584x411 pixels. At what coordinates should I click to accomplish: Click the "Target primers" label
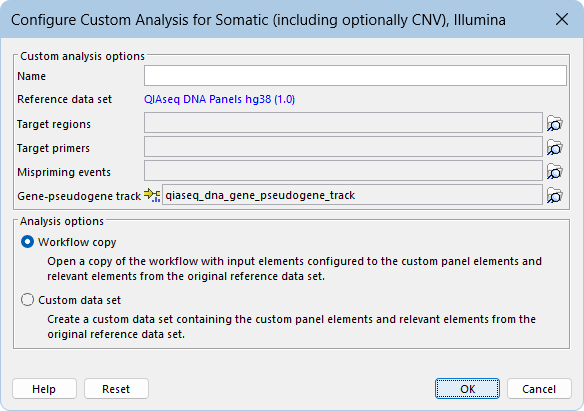click(x=54, y=148)
